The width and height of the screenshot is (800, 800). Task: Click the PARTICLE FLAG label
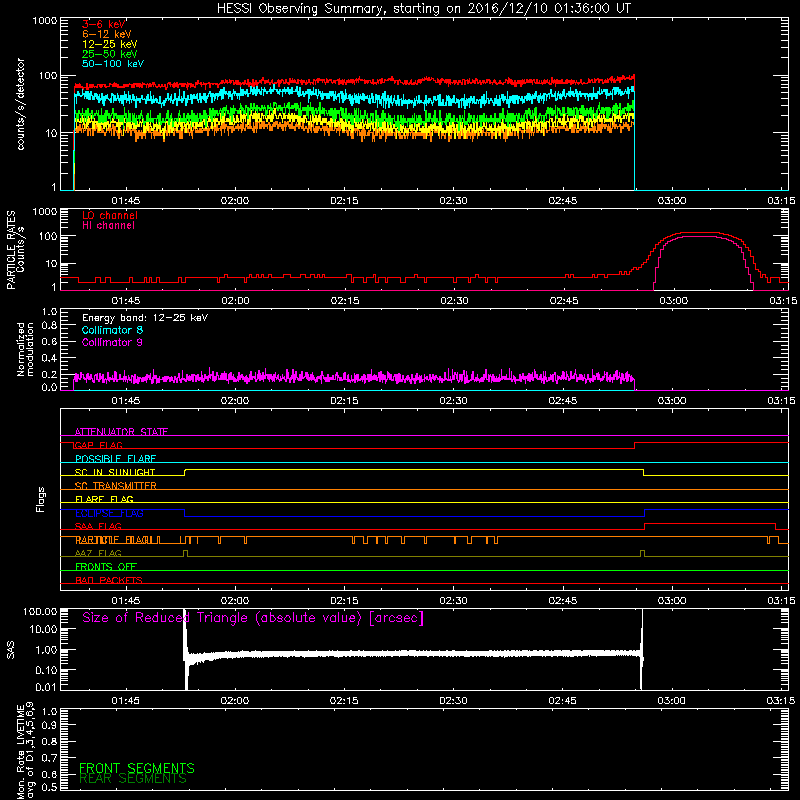pyautogui.click(x=113, y=540)
